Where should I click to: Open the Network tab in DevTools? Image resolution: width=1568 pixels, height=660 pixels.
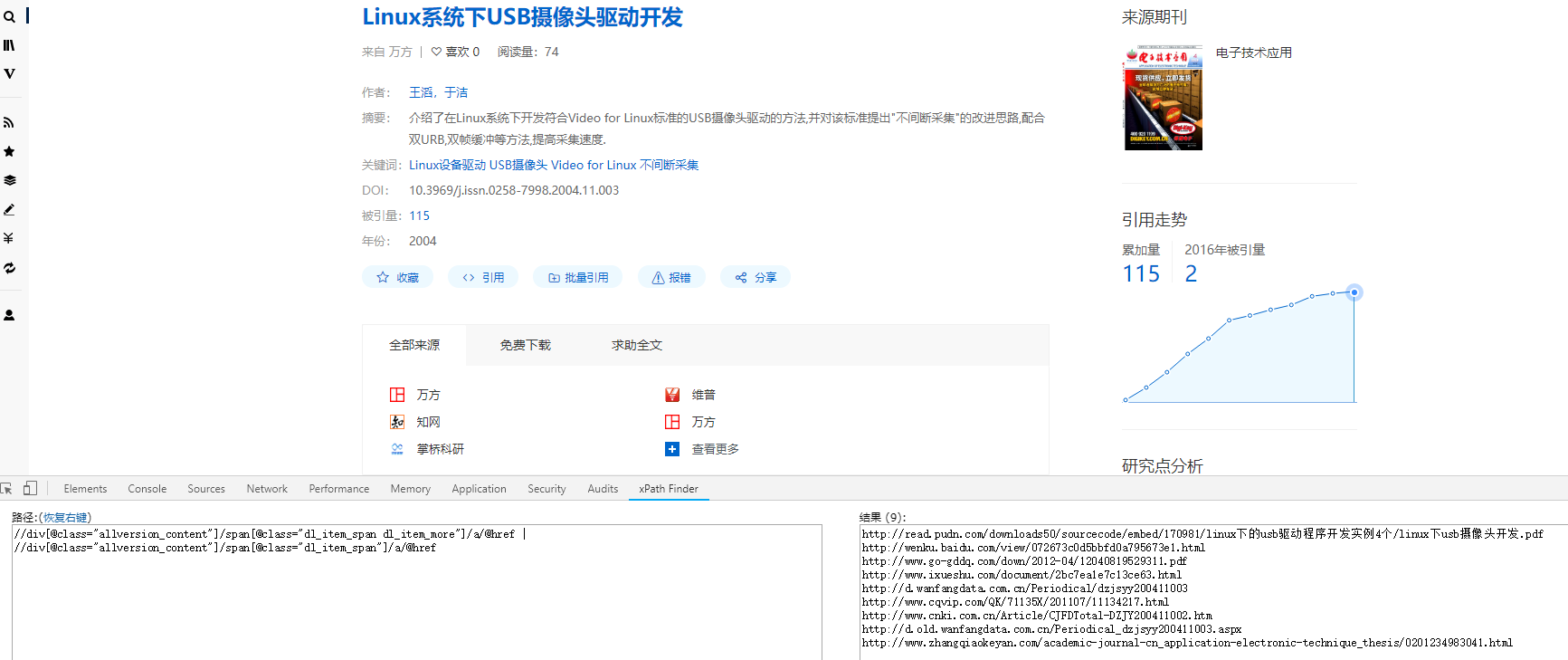pos(267,489)
